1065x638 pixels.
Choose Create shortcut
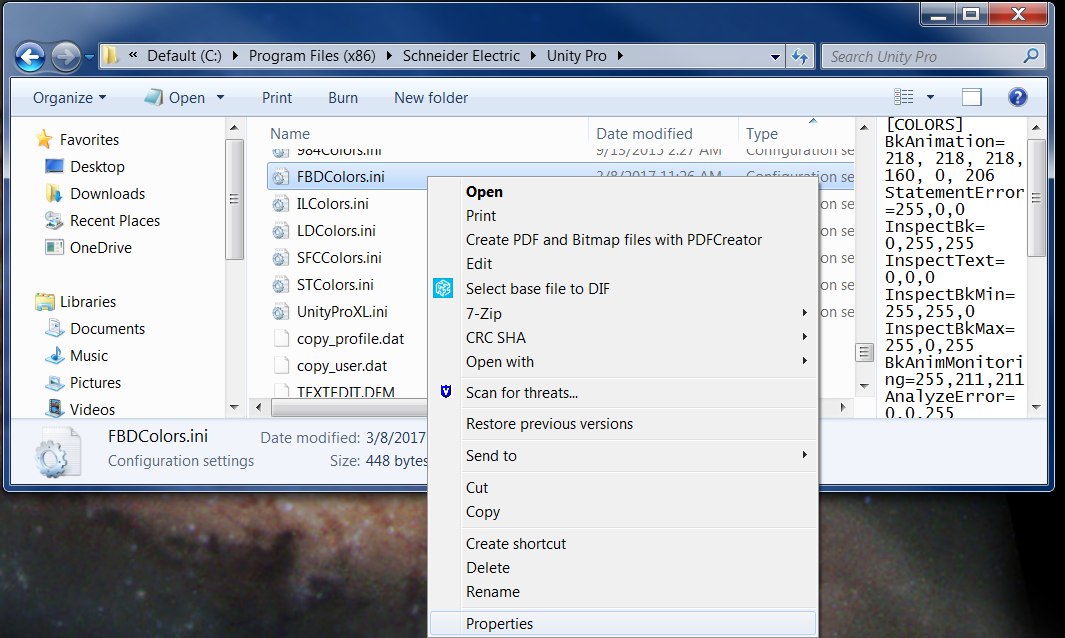click(623, 544)
